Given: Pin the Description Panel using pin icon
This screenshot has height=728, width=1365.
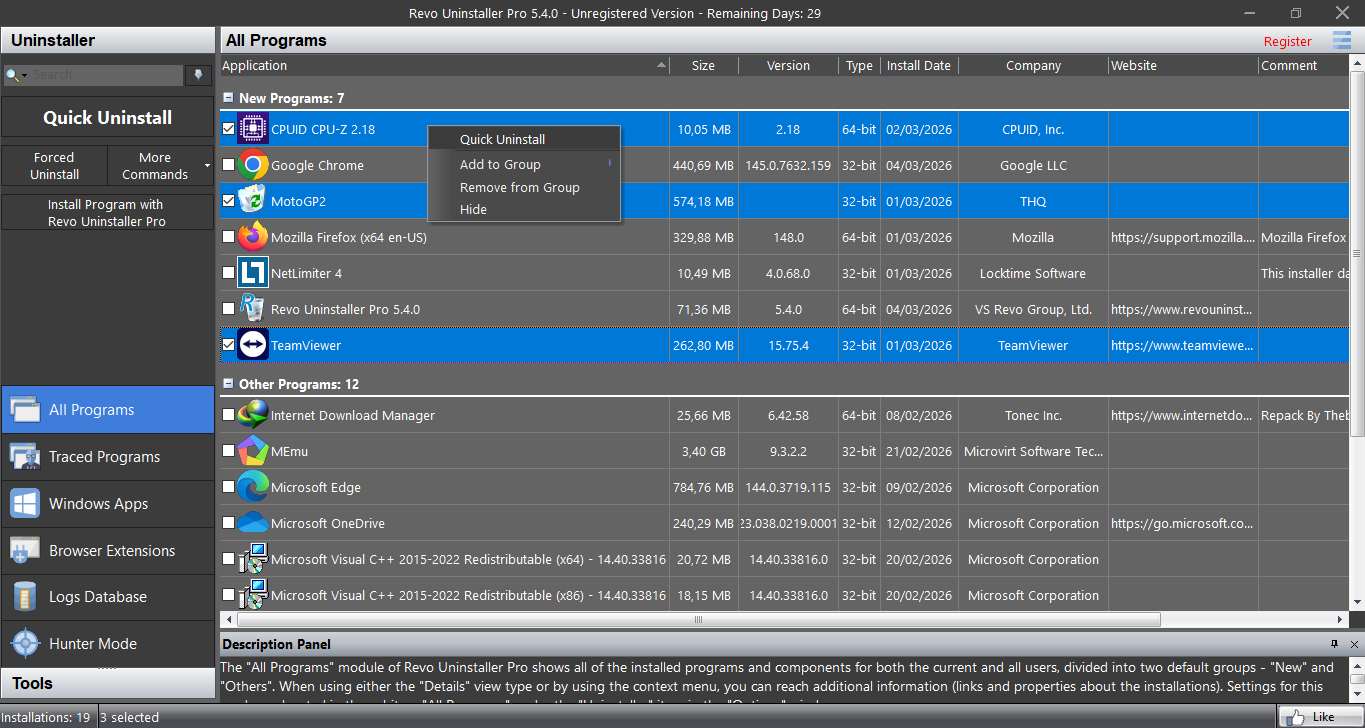Looking at the screenshot, I should point(1334,644).
